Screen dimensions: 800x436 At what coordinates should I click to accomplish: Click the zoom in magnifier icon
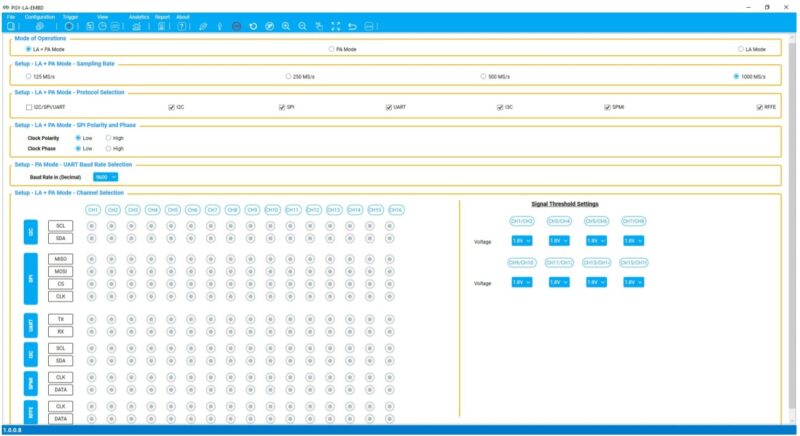[286, 26]
